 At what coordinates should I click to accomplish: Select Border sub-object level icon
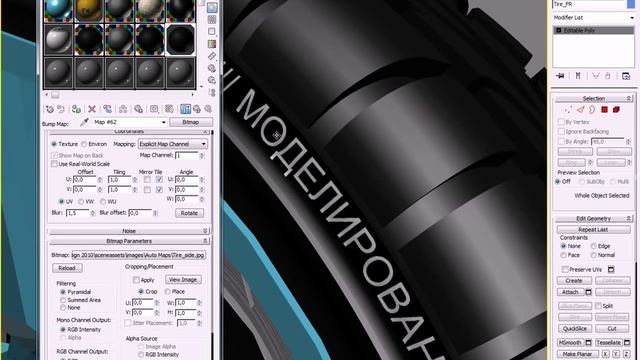[592, 110]
